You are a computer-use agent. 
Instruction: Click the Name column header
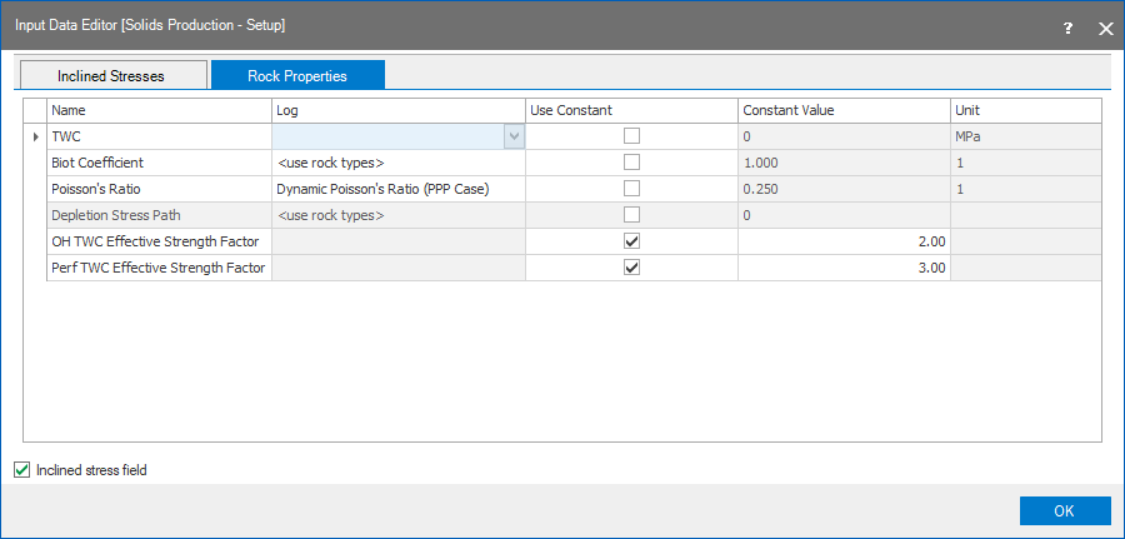coord(159,110)
